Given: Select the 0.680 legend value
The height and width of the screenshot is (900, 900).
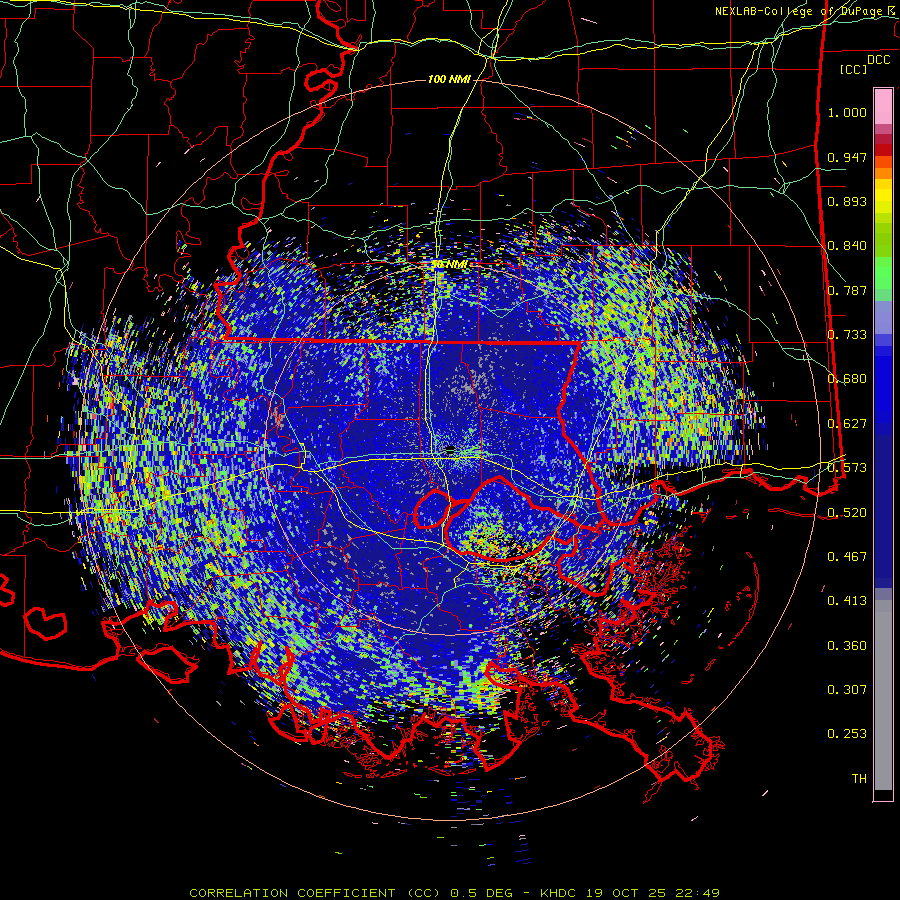Looking at the screenshot, I should 847,379.
